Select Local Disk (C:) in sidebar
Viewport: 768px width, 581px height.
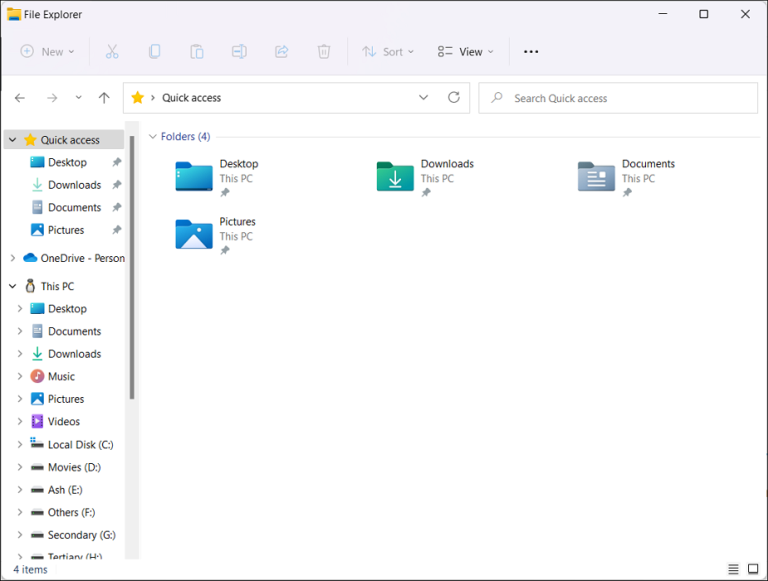80,444
